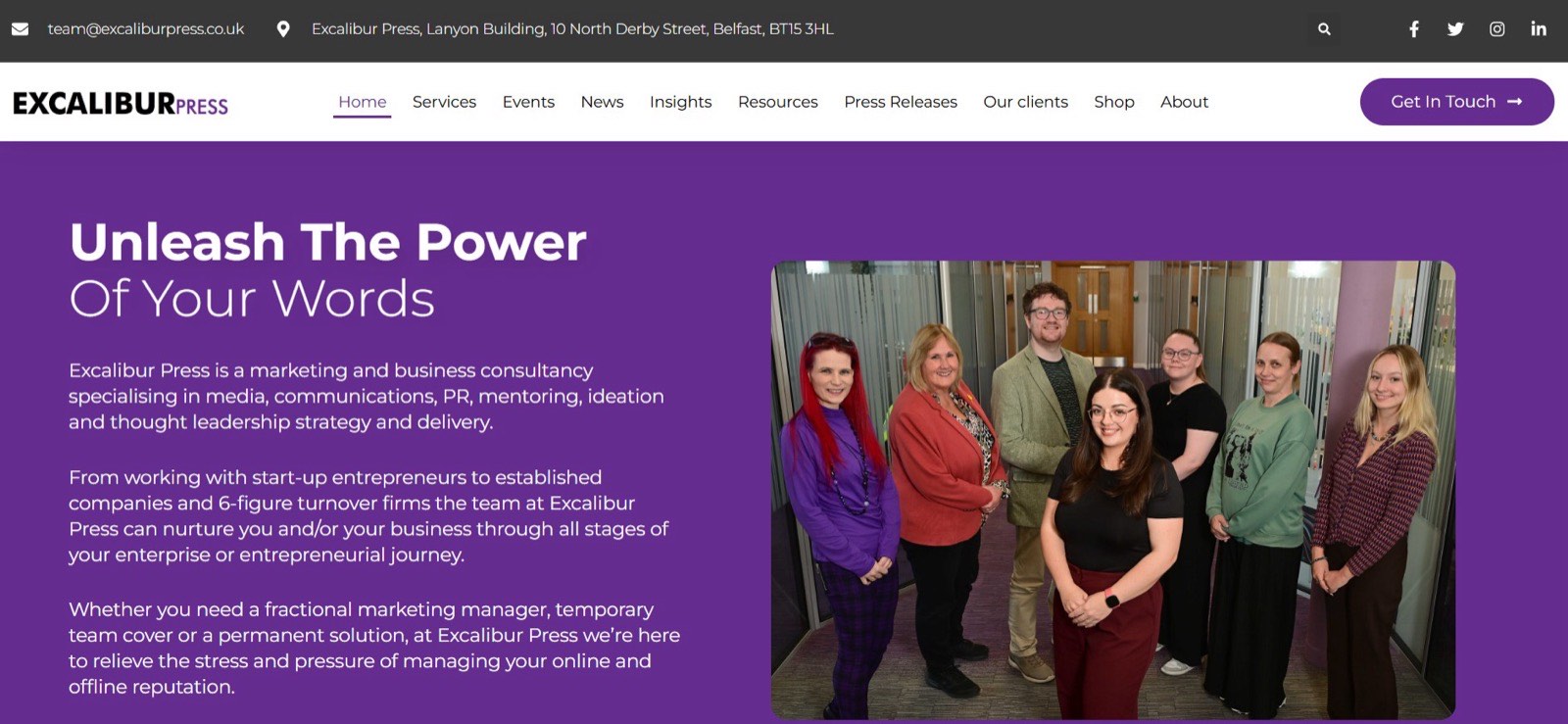Click the map pin location icon
The width and height of the screenshot is (1568, 724).
click(x=283, y=29)
